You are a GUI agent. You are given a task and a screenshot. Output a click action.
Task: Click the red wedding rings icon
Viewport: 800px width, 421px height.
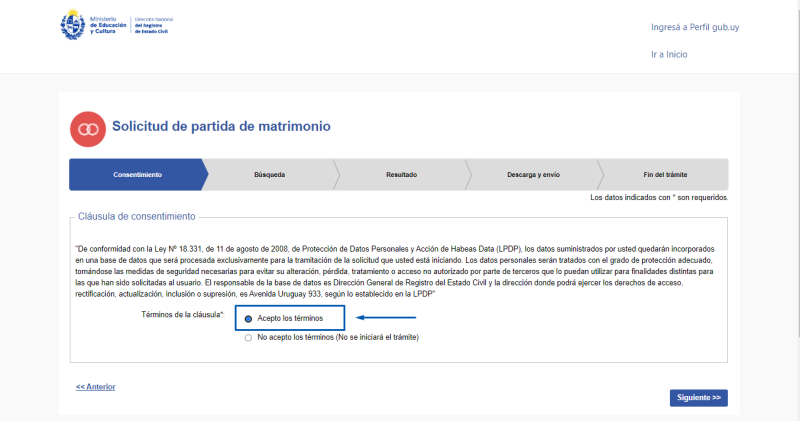coord(87,128)
